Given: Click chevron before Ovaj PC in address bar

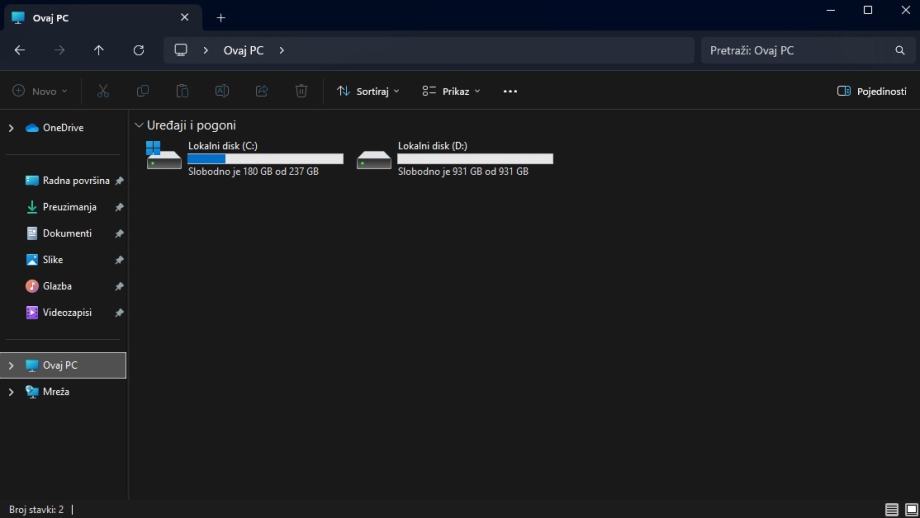Looking at the screenshot, I should [205, 50].
